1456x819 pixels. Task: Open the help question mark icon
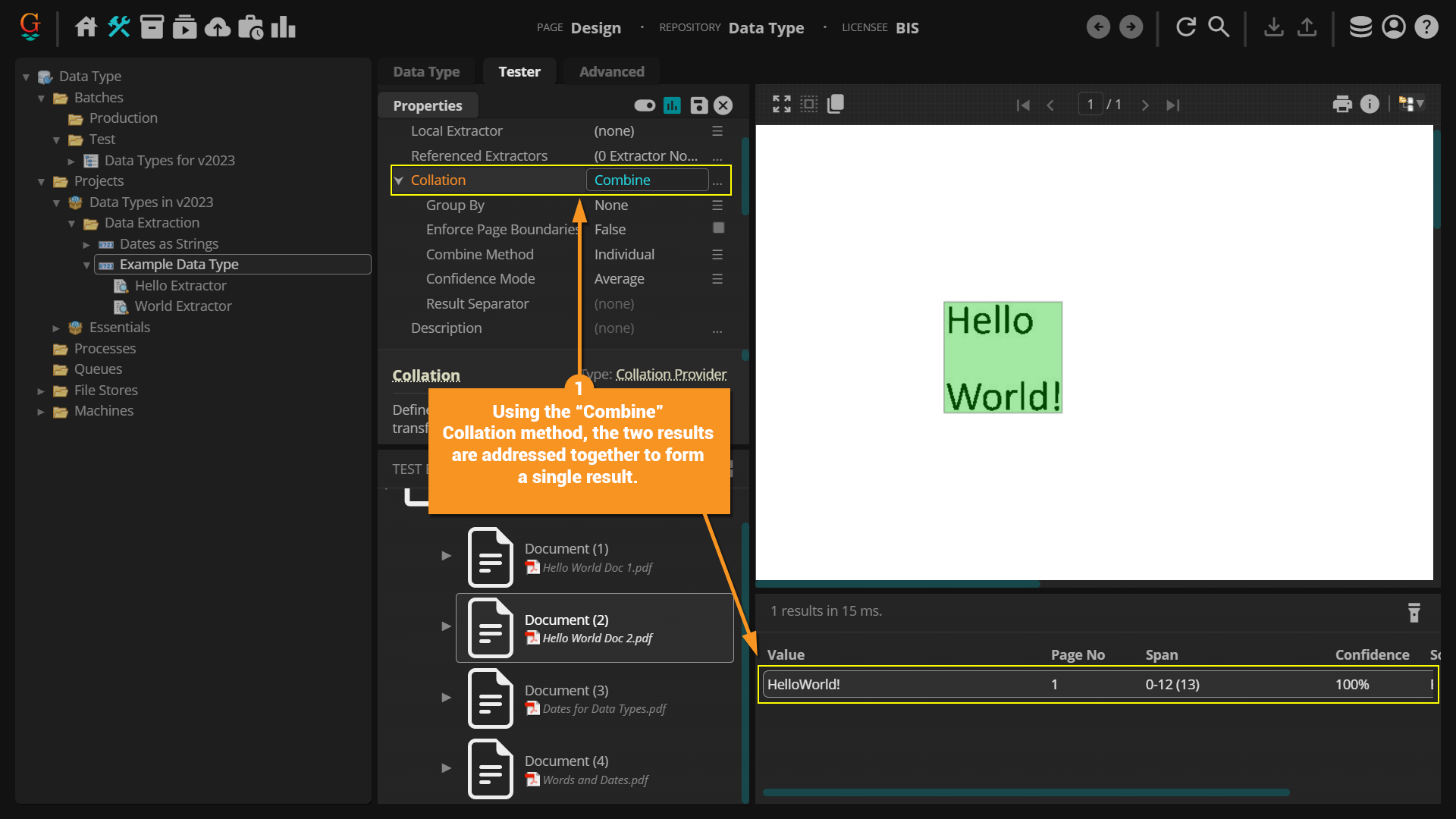1426,27
